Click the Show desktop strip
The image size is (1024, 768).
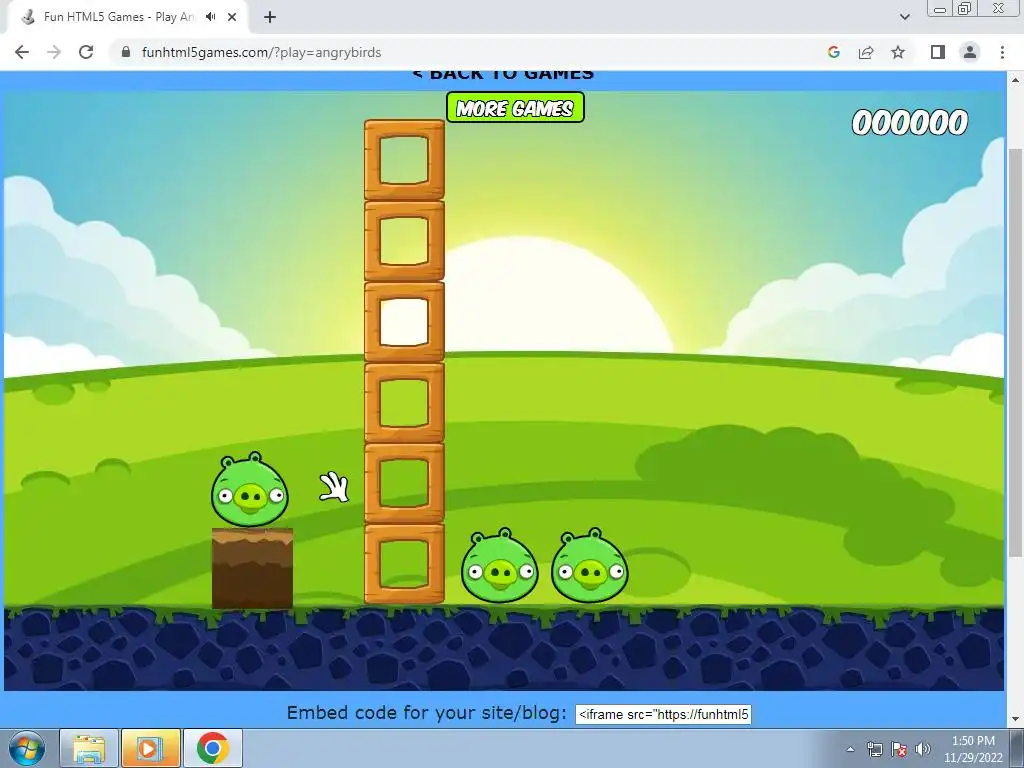pyautogui.click(x=1017, y=748)
